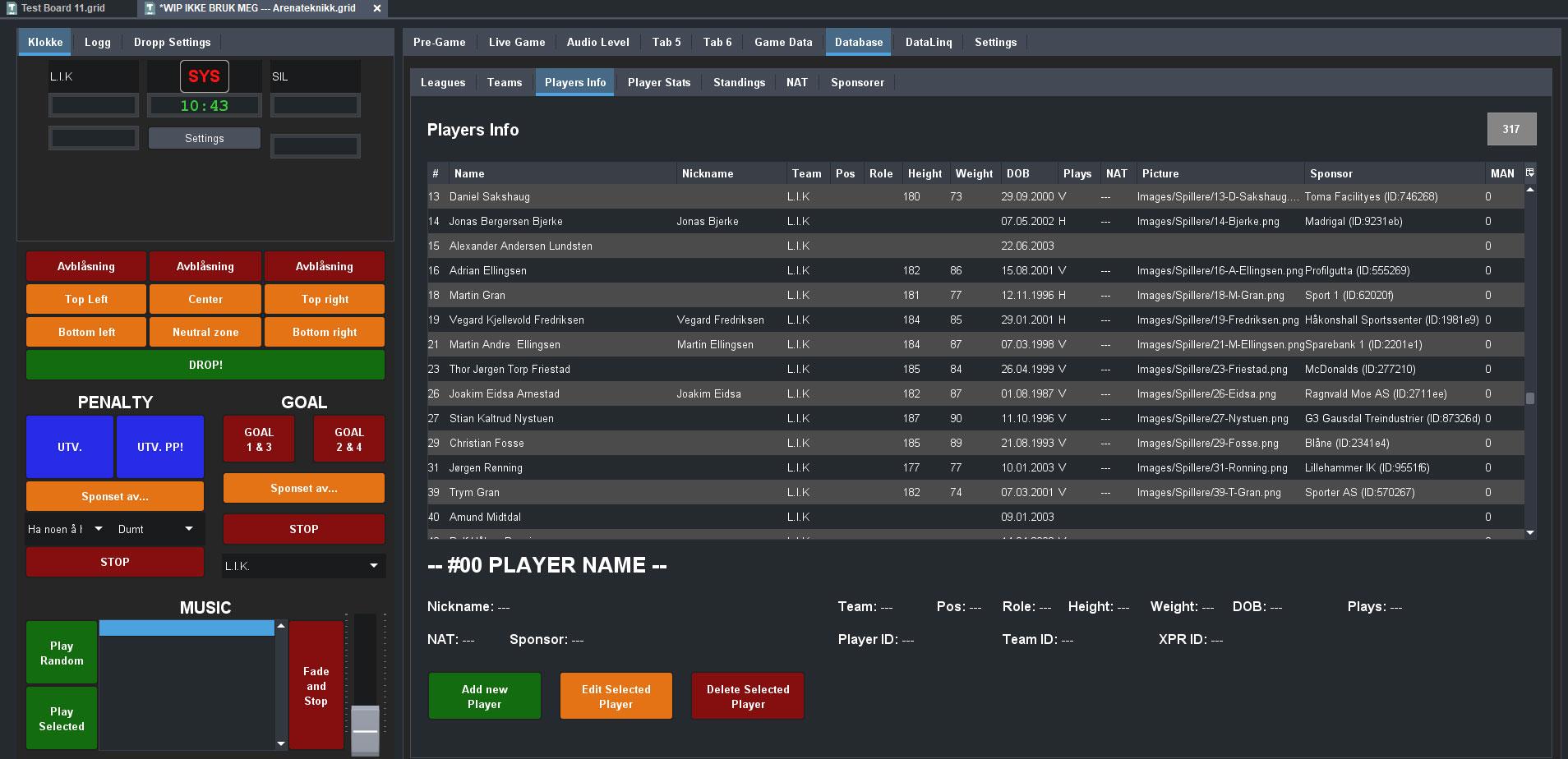Screen dimensions: 1568x759
Task: Open the Logg tab
Action: 97,42
